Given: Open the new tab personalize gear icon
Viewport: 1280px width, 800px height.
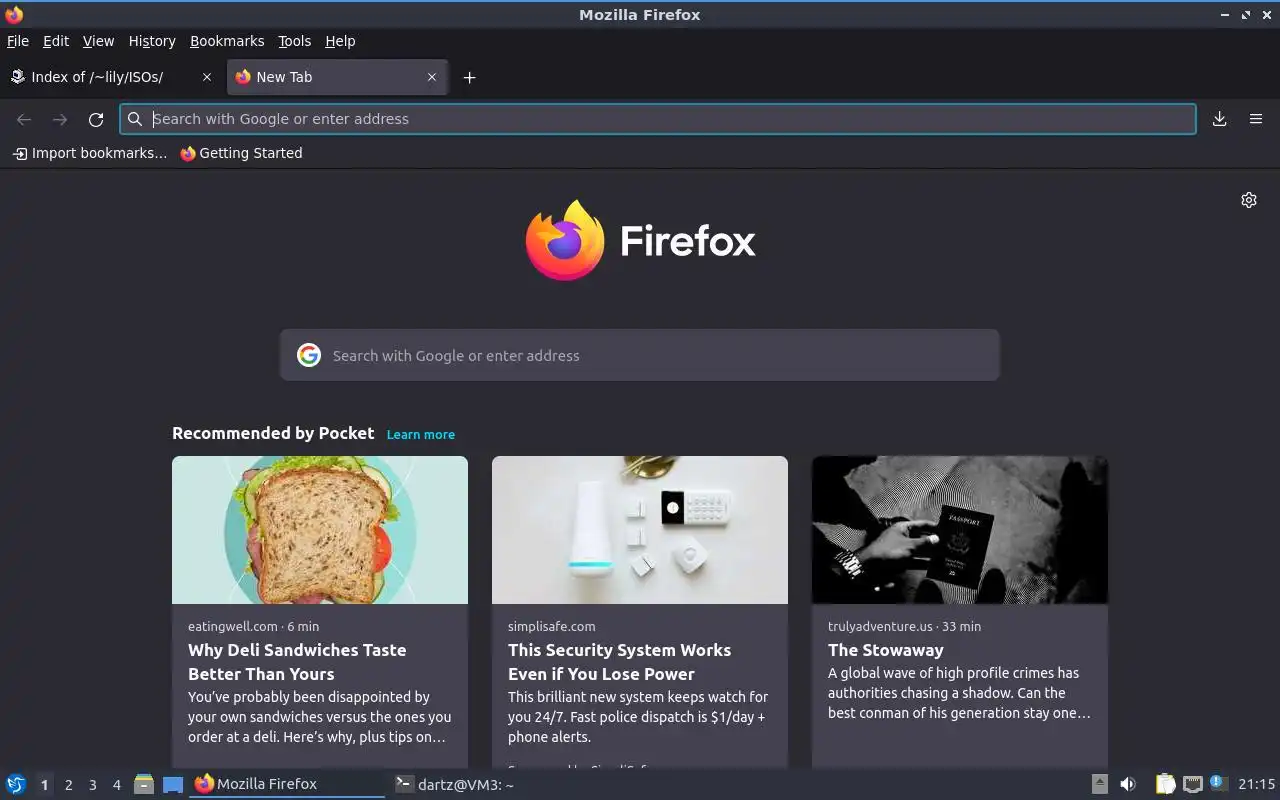Looking at the screenshot, I should pyautogui.click(x=1249, y=200).
